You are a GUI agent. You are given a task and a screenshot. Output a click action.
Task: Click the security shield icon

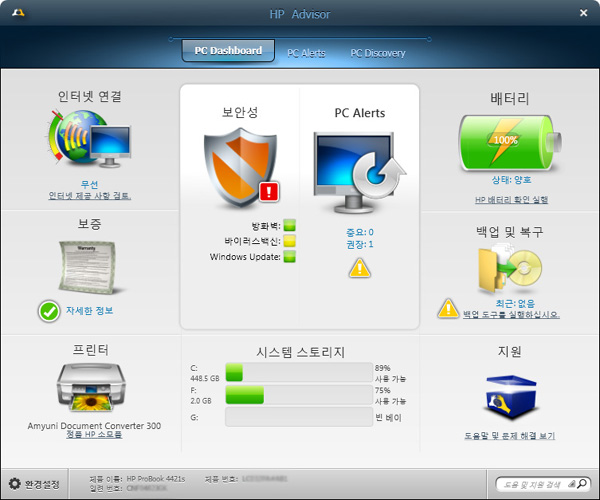coord(240,167)
